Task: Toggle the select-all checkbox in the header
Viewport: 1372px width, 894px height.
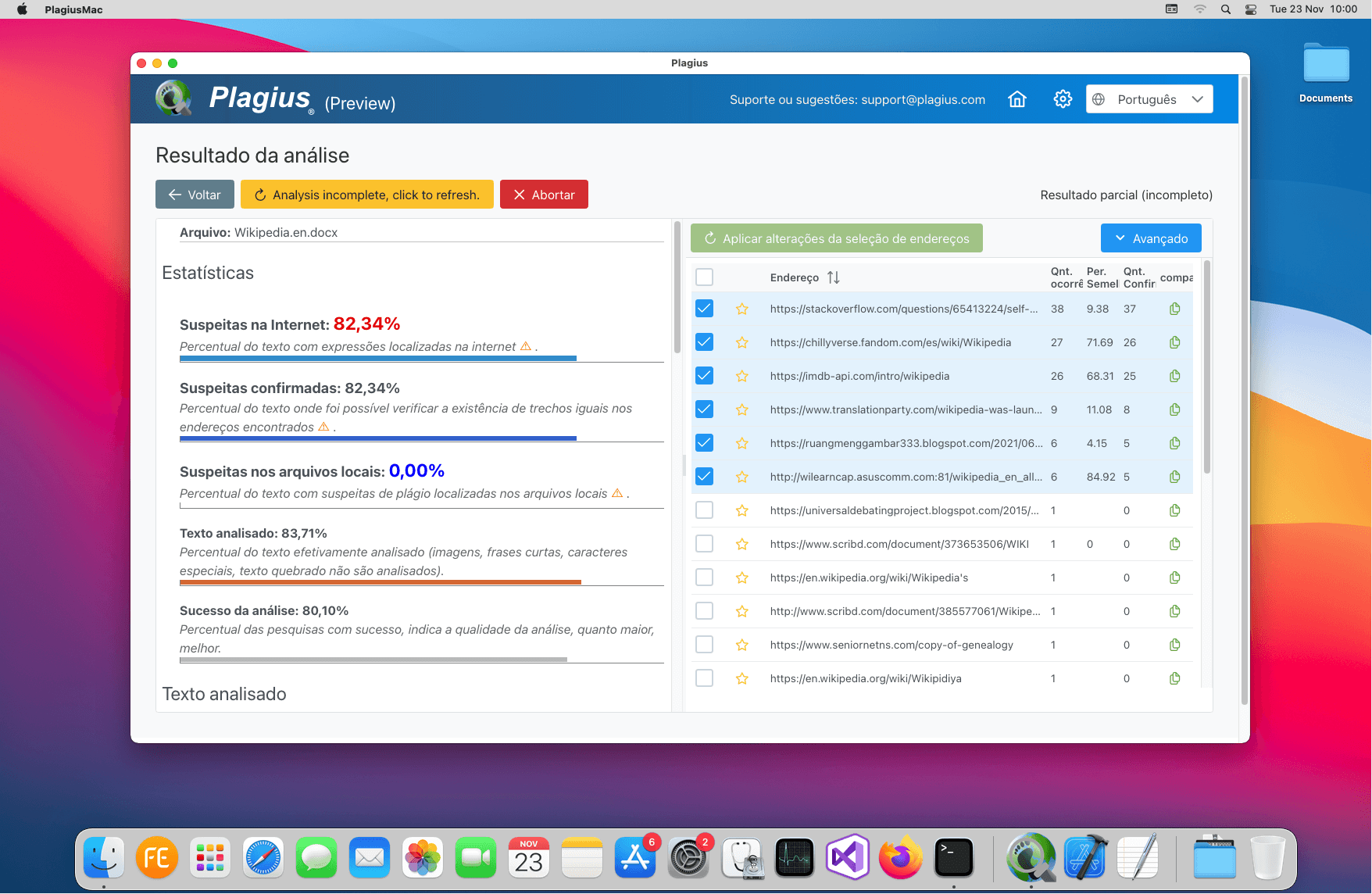Action: click(703, 277)
